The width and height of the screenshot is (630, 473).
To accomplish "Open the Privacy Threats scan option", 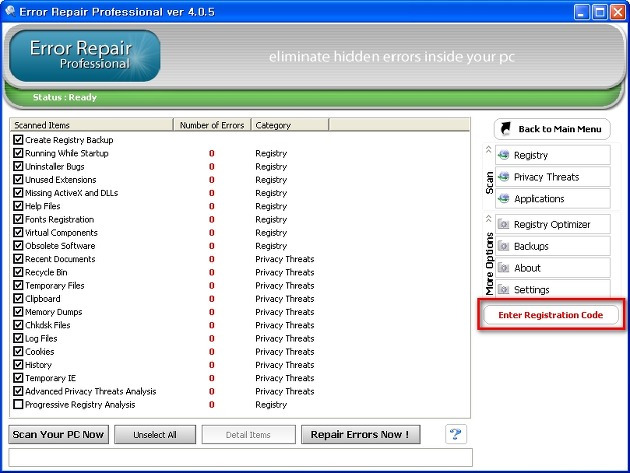I will tap(553, 177).
